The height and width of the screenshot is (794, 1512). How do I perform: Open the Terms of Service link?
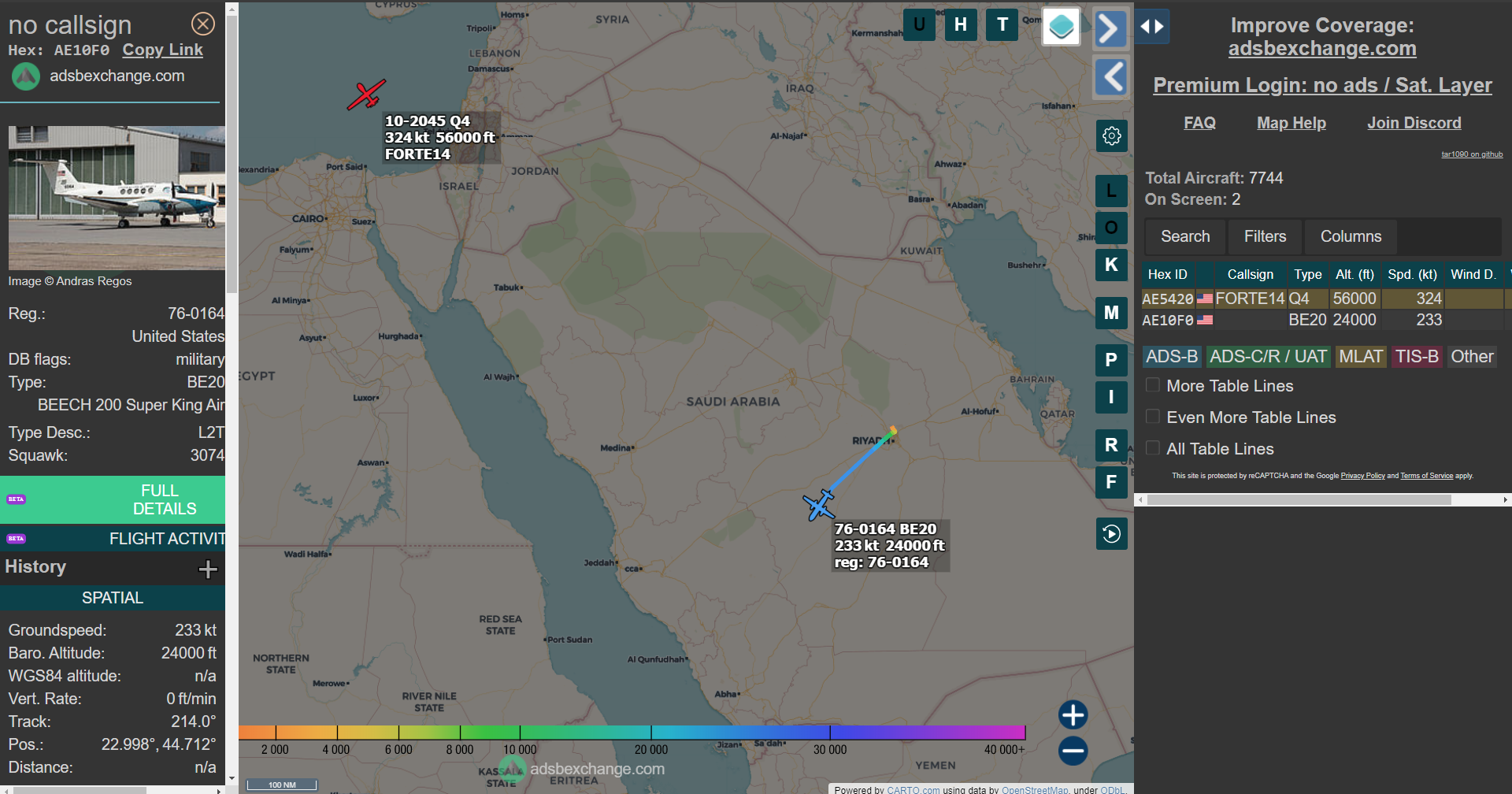pos(1426,476)
